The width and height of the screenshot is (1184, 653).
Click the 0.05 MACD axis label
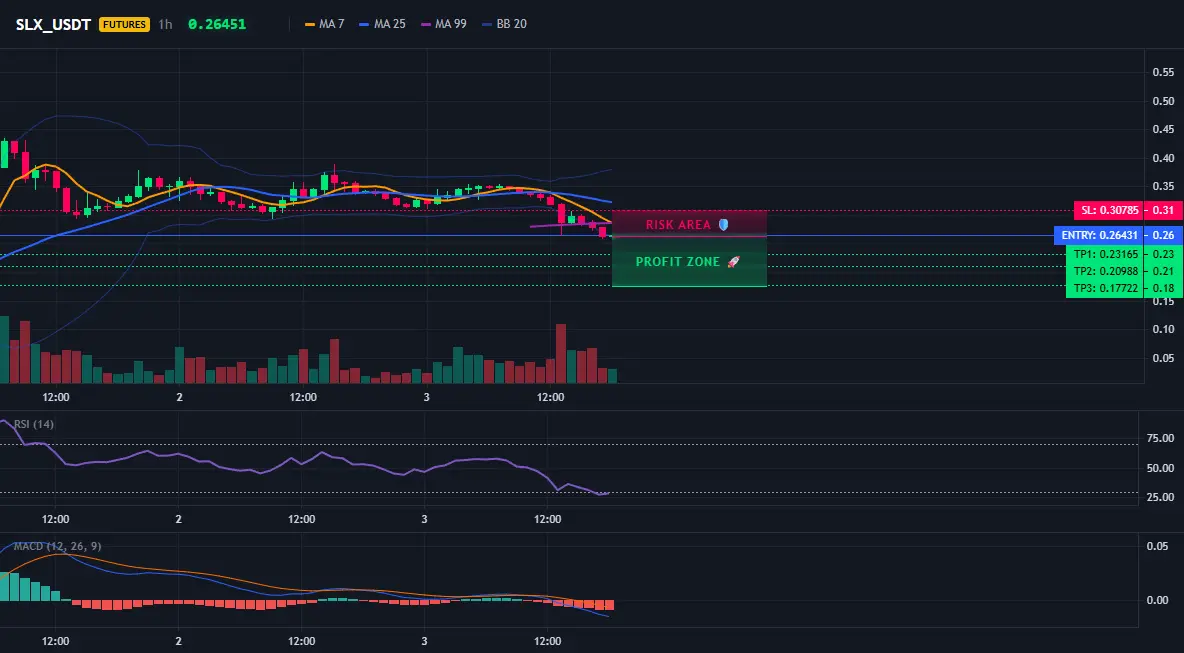click(1158, 546)
